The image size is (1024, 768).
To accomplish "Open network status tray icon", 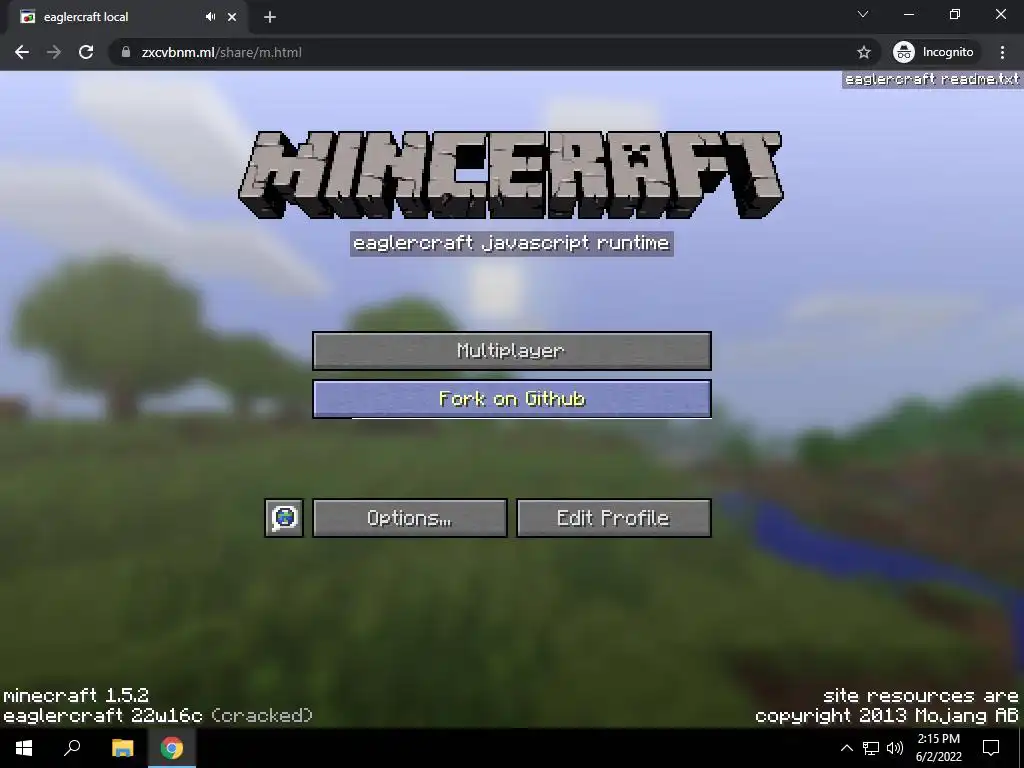I will pos(871,748).
